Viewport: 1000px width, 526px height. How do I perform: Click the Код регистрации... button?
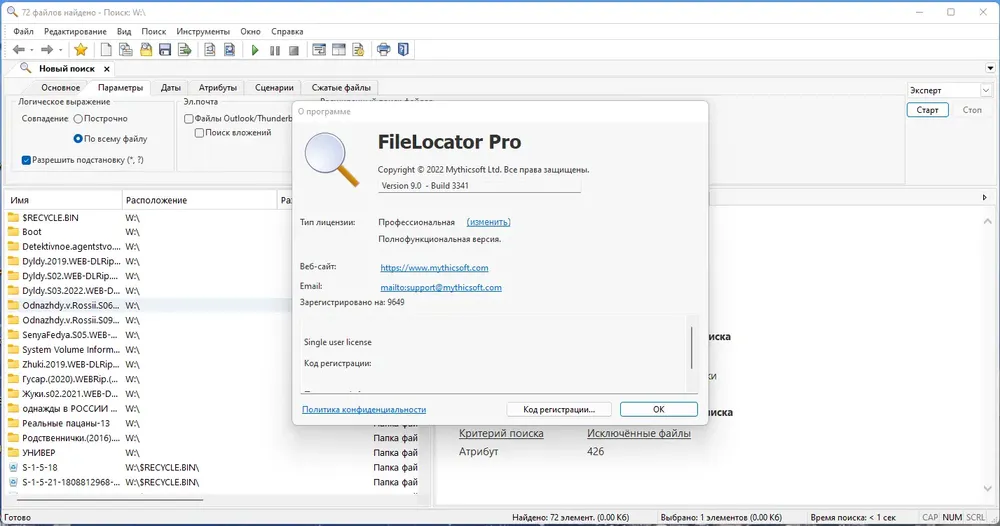[559, 409]
